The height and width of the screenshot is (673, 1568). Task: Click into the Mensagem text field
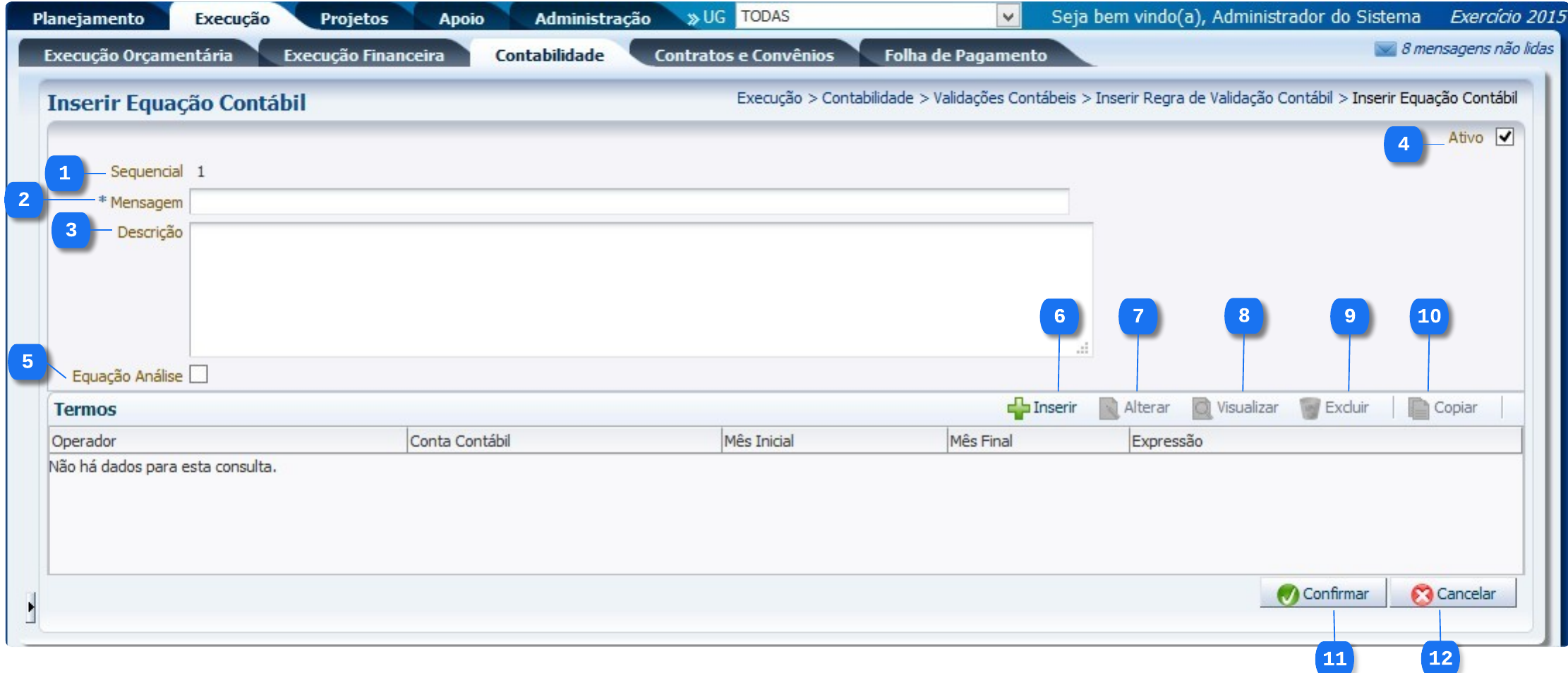tap(628, 202)
